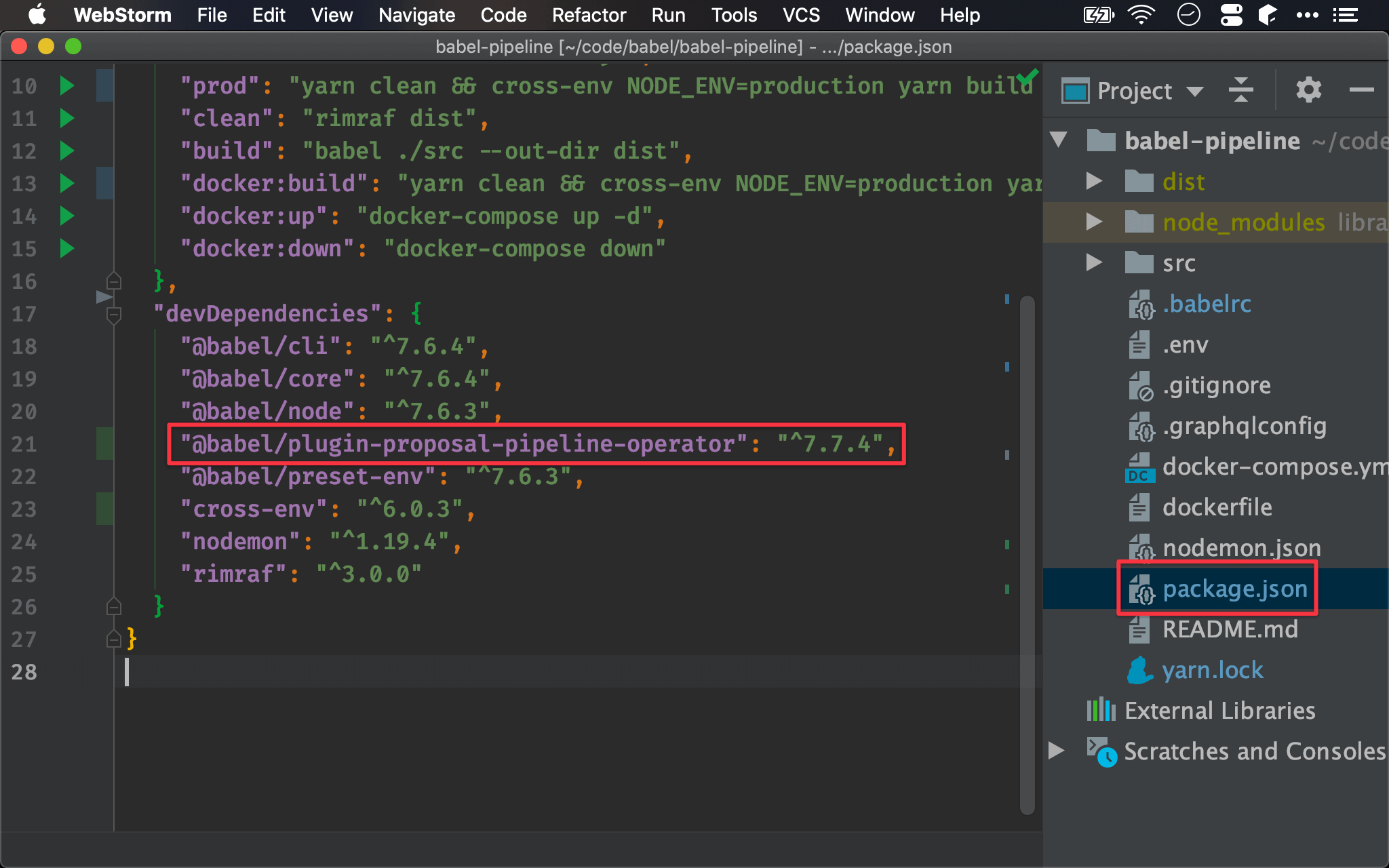Click the battery status icon
The height and width of the screenshot is (868, 1389).
point(1099,14)
